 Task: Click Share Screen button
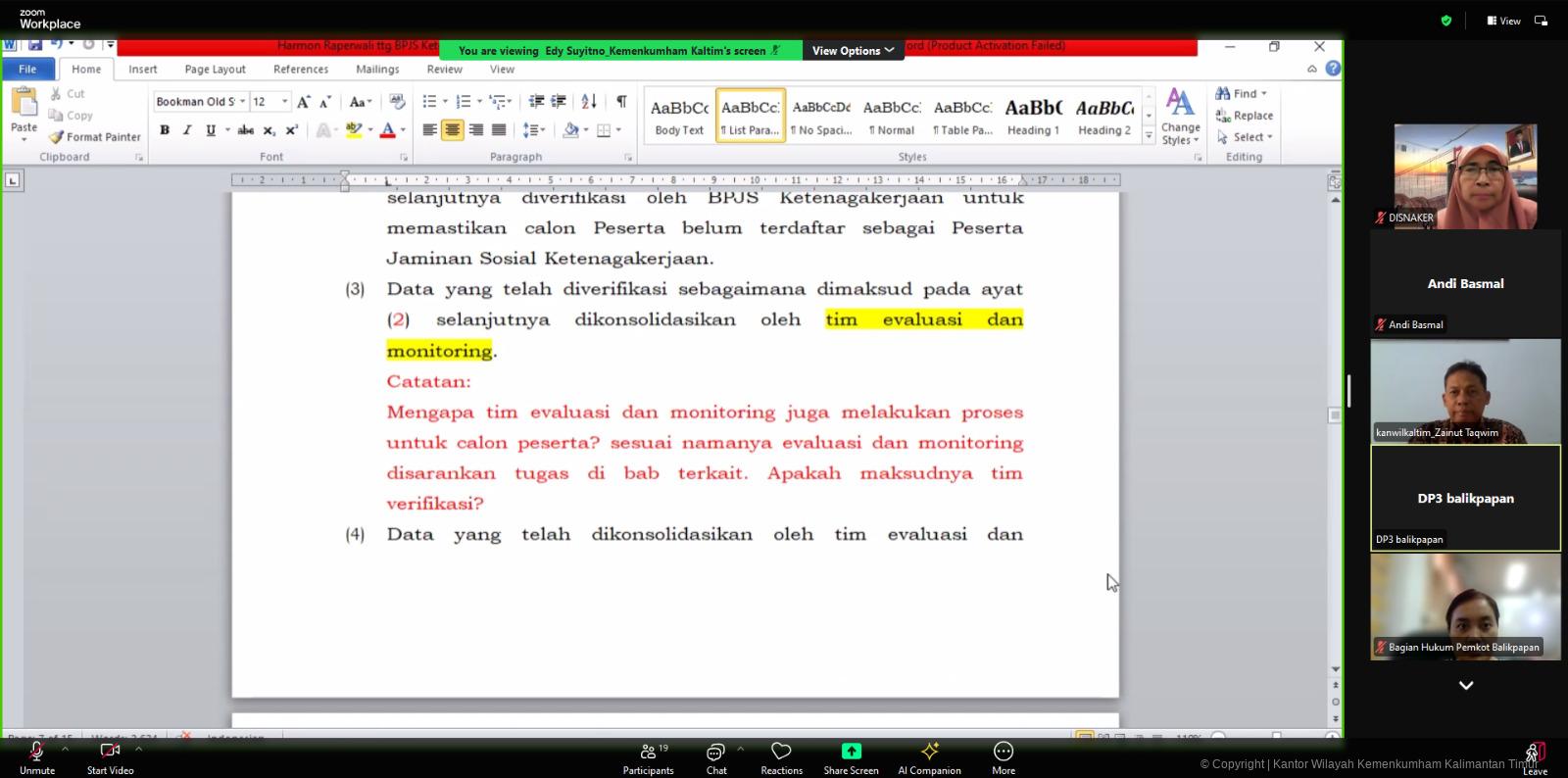851,757
